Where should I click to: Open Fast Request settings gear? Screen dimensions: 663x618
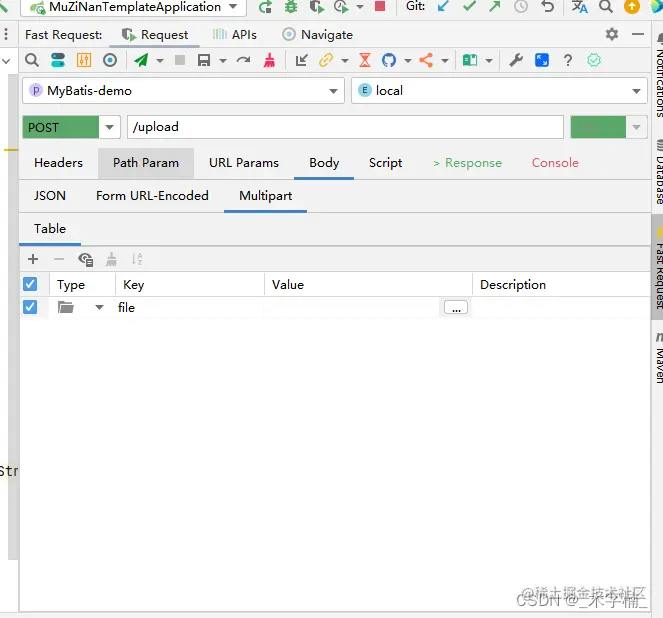[x=612, y=34]
